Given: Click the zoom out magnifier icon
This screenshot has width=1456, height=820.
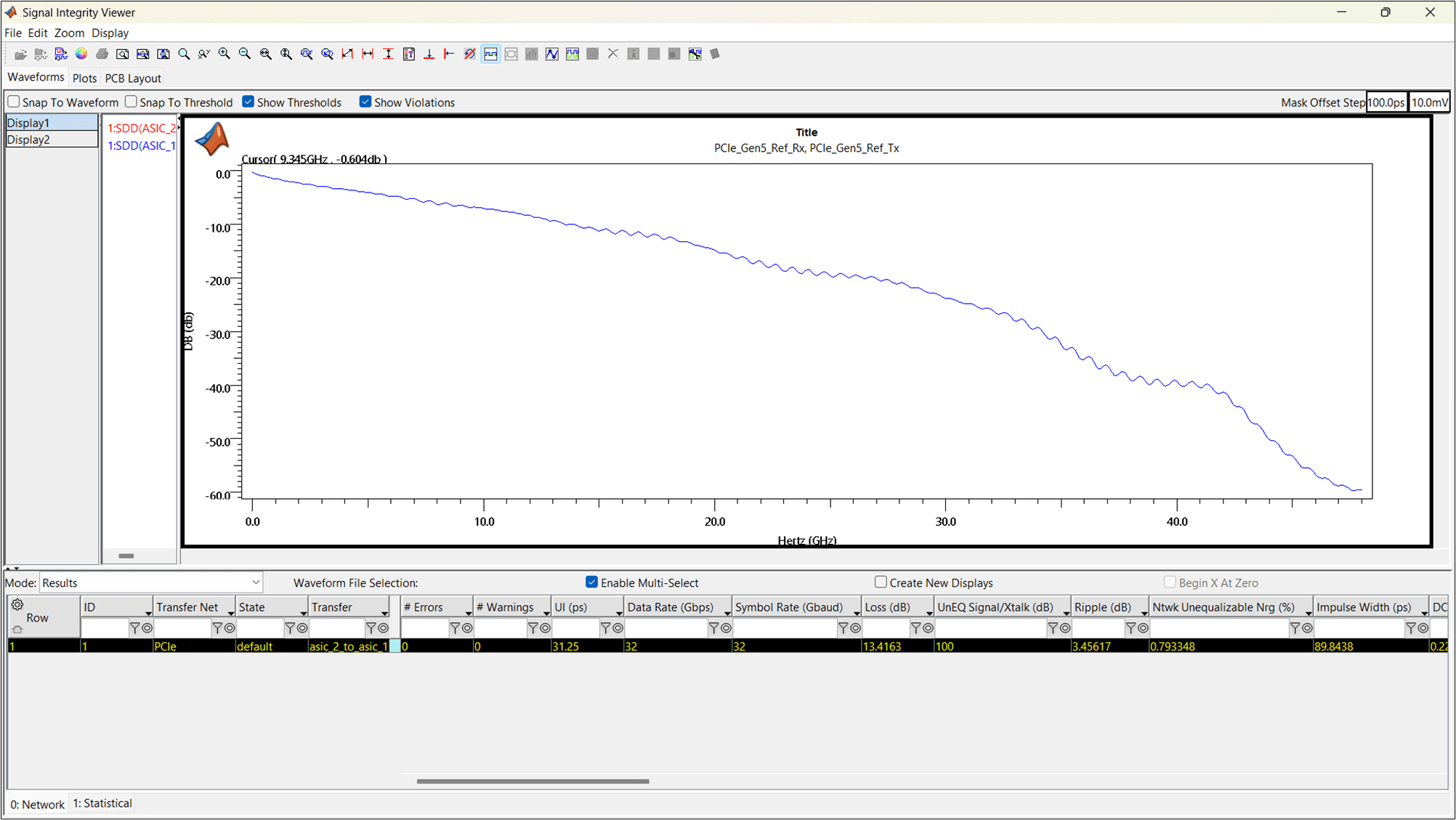Looking at the screenshot, I should coord(244,54).
